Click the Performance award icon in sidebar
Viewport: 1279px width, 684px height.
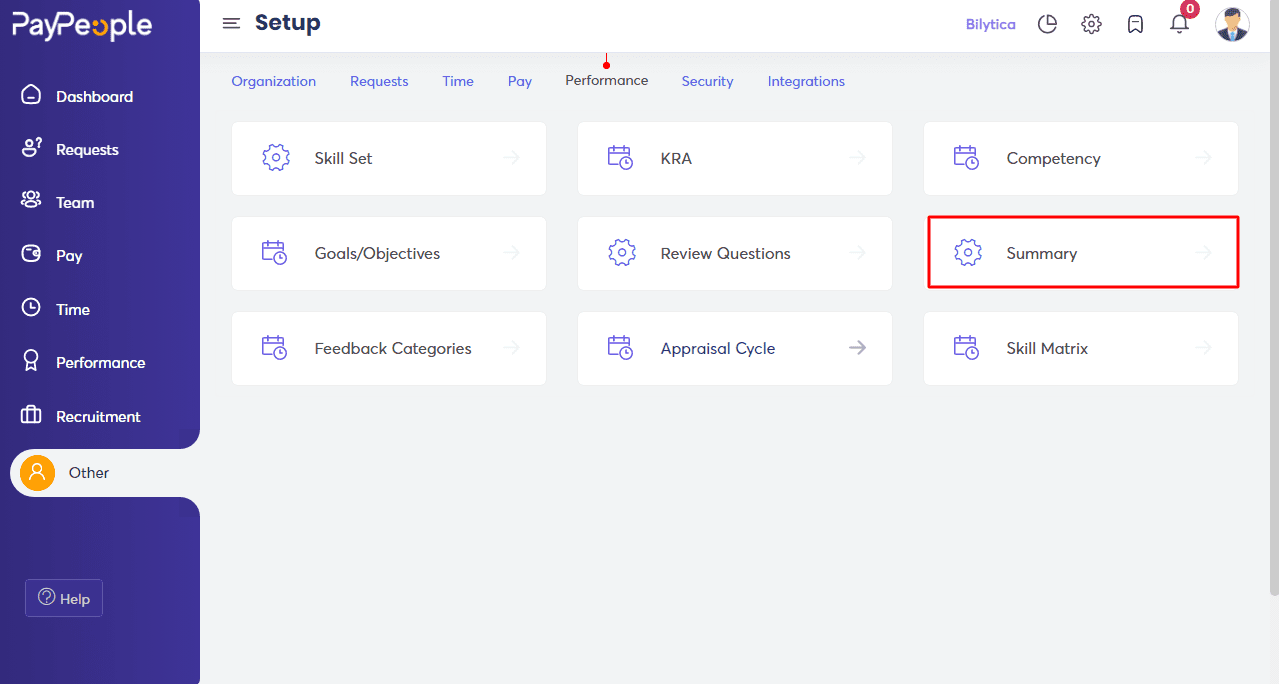(31, 361)
